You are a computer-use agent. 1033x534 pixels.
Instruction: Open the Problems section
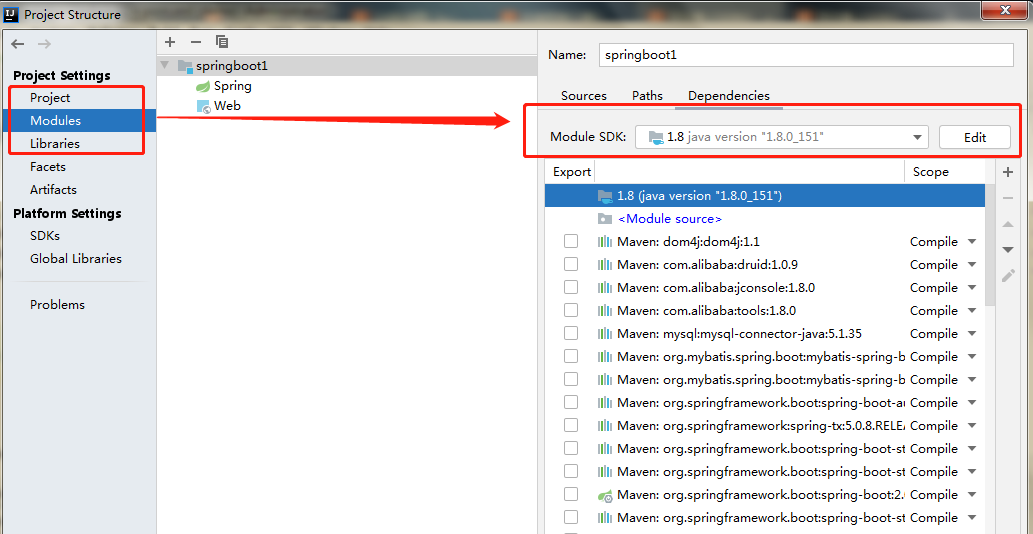(57, 305)
